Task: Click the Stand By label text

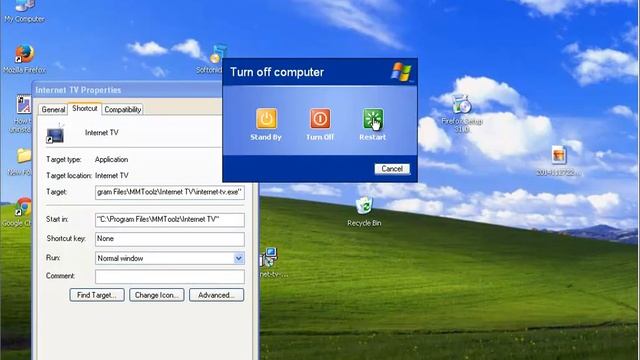Action: click(266, 137)
